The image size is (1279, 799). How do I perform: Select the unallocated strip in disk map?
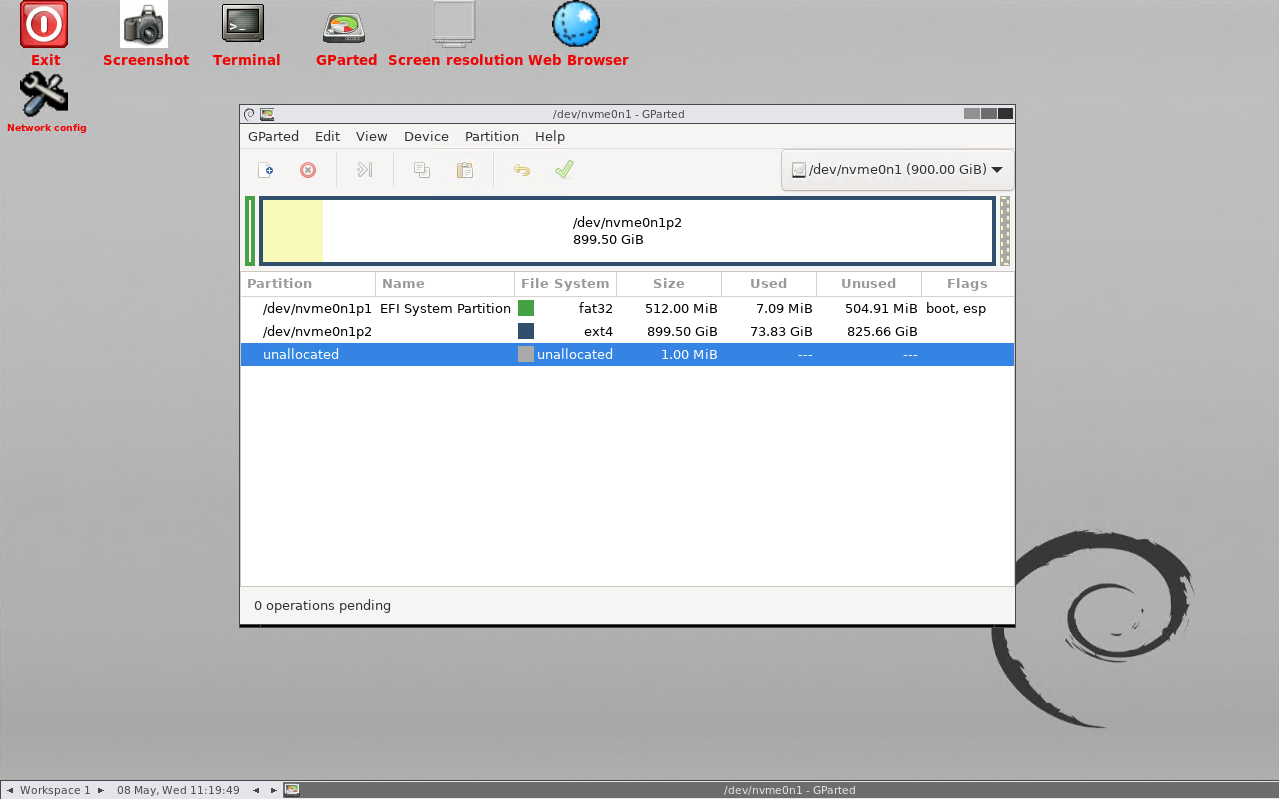pos(1005,231)
